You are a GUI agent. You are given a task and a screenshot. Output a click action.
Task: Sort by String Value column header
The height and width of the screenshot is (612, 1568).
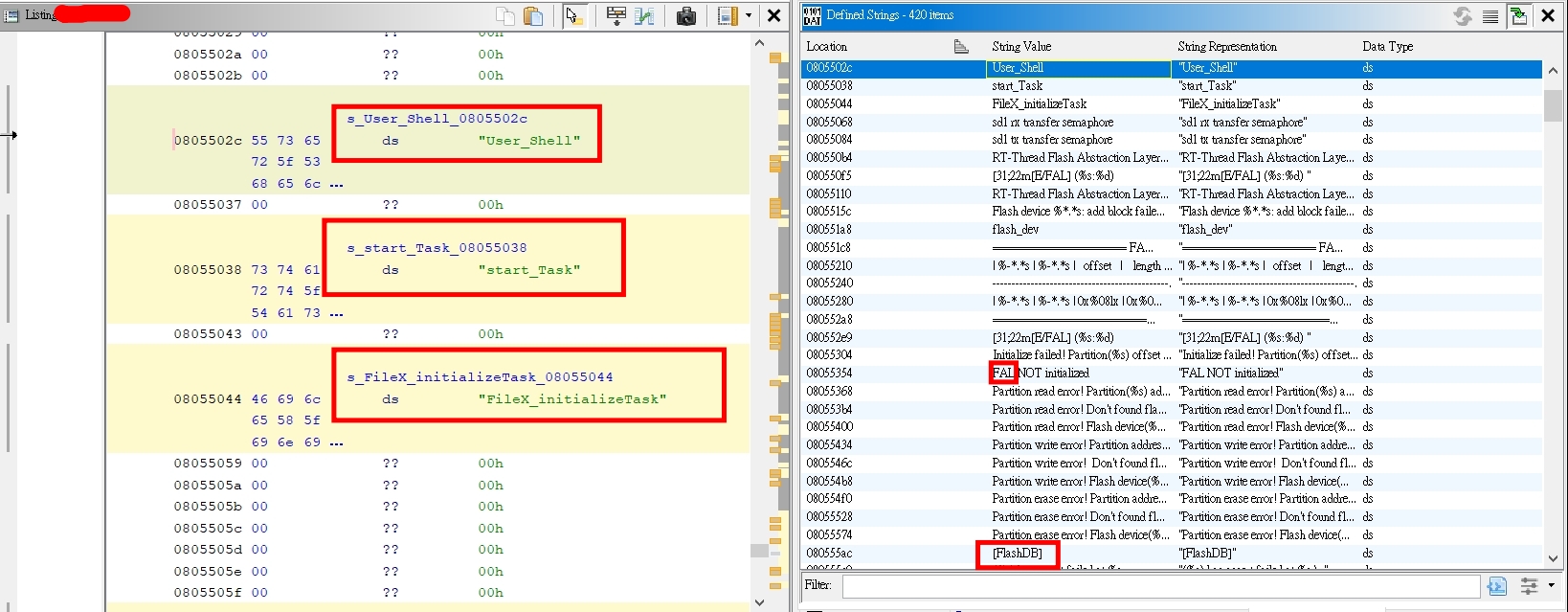click(x=1021, y=46)
